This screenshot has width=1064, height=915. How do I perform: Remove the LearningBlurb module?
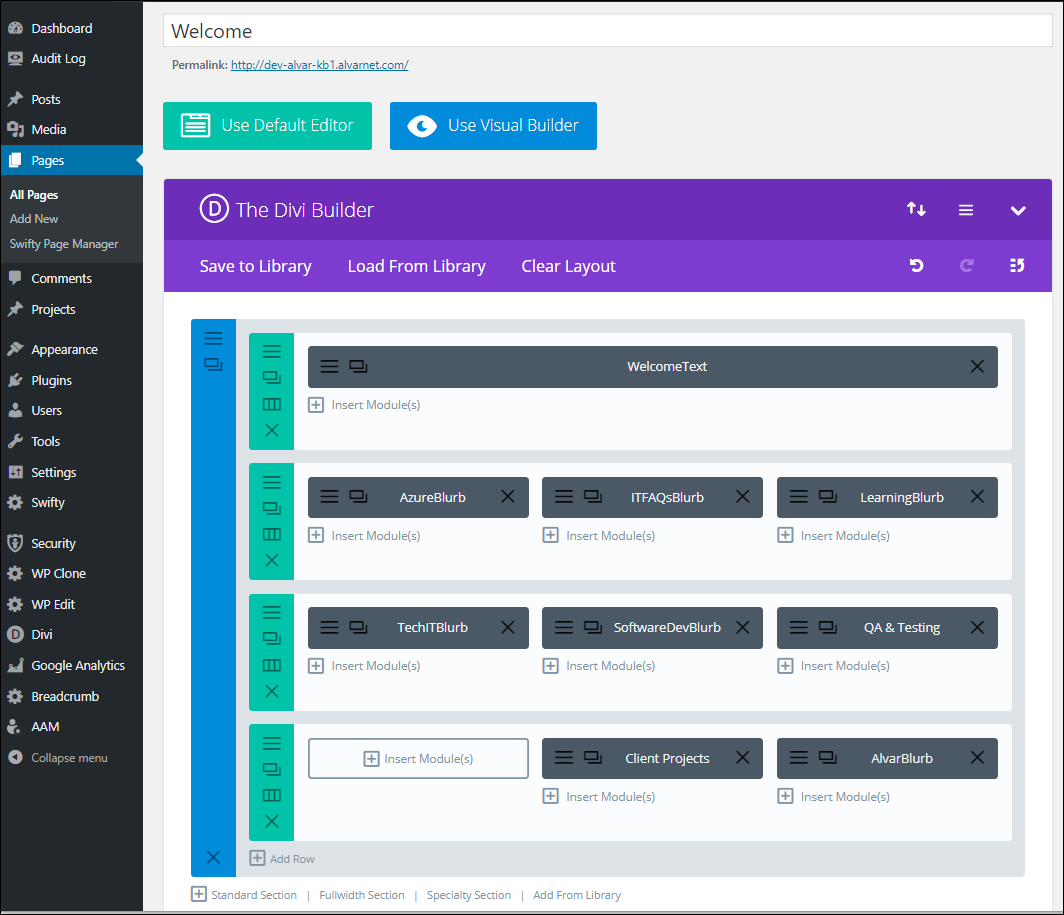coord(977,497)
